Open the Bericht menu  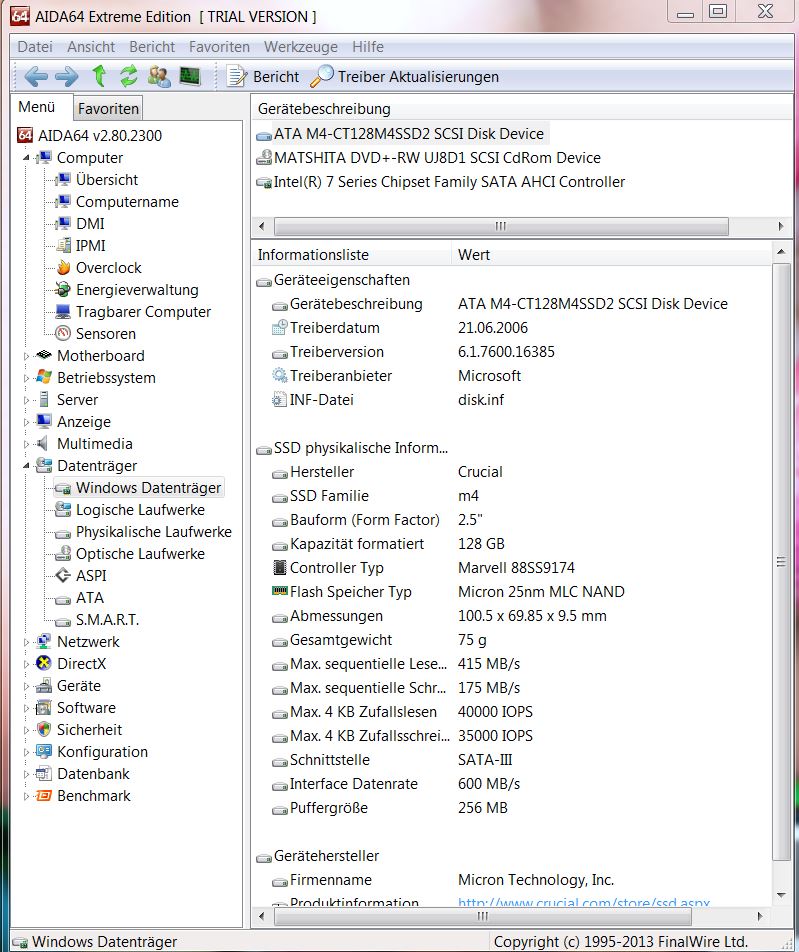152,47
